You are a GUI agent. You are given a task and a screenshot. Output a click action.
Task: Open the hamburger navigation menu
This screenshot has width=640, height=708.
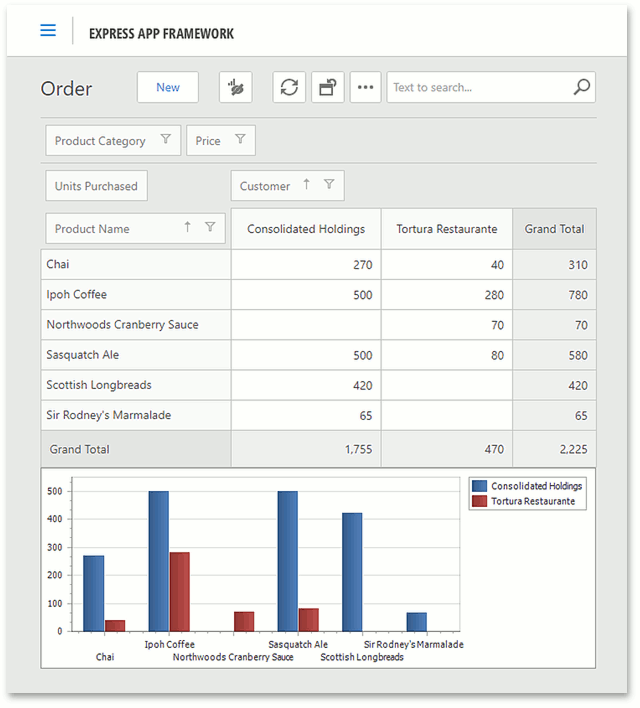48,30
